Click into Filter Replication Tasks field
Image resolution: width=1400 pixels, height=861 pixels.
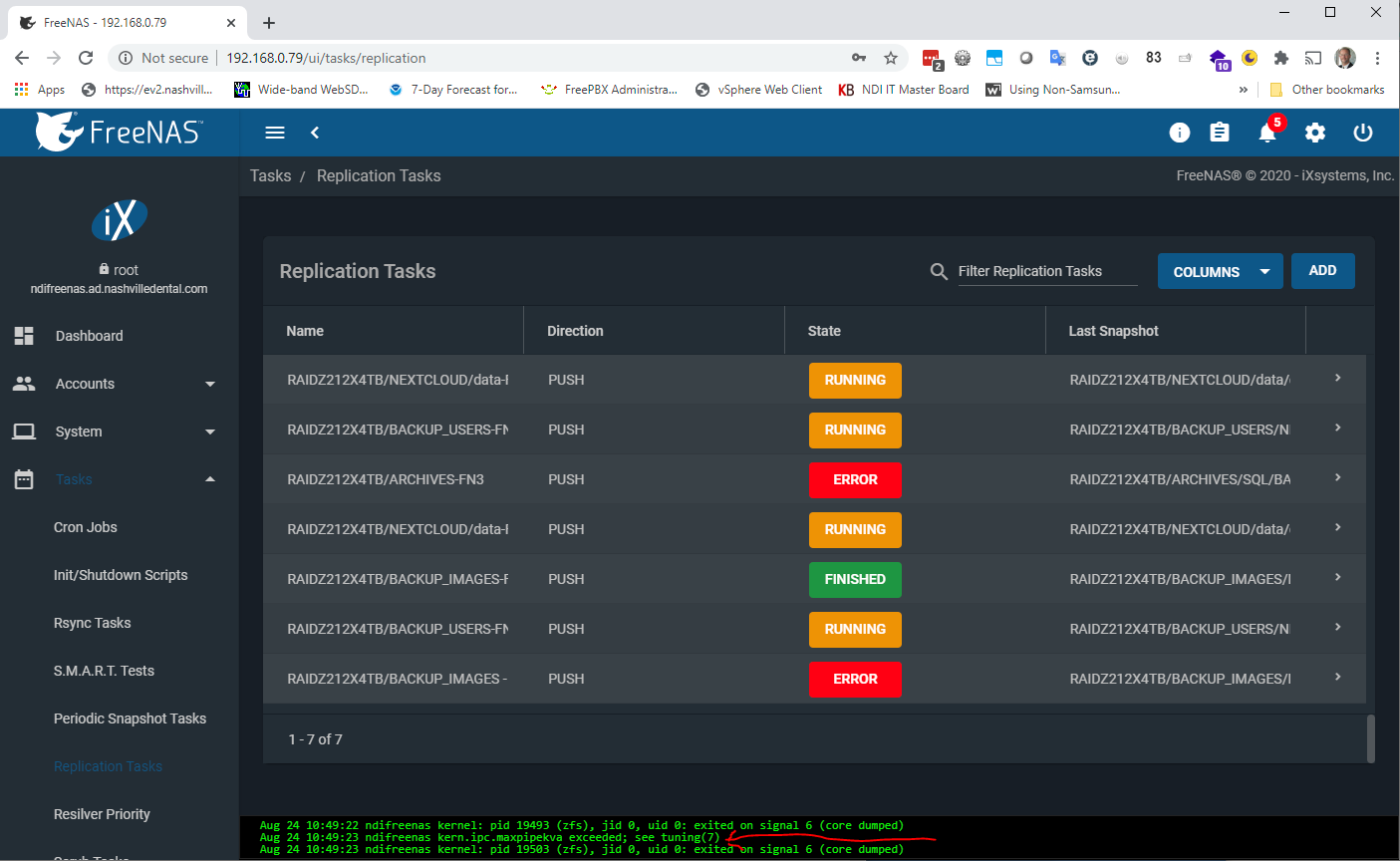[x=1047, y=271]
